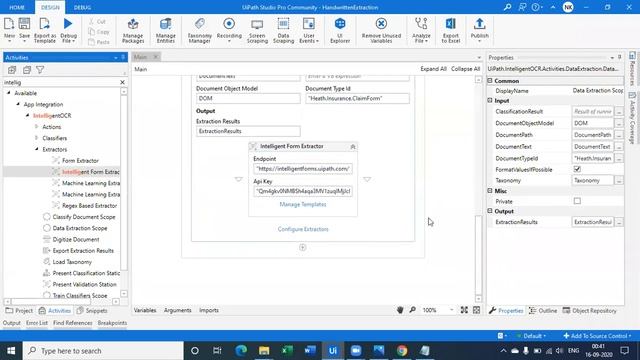Start Screen Scraping tool

pos(257,31)
